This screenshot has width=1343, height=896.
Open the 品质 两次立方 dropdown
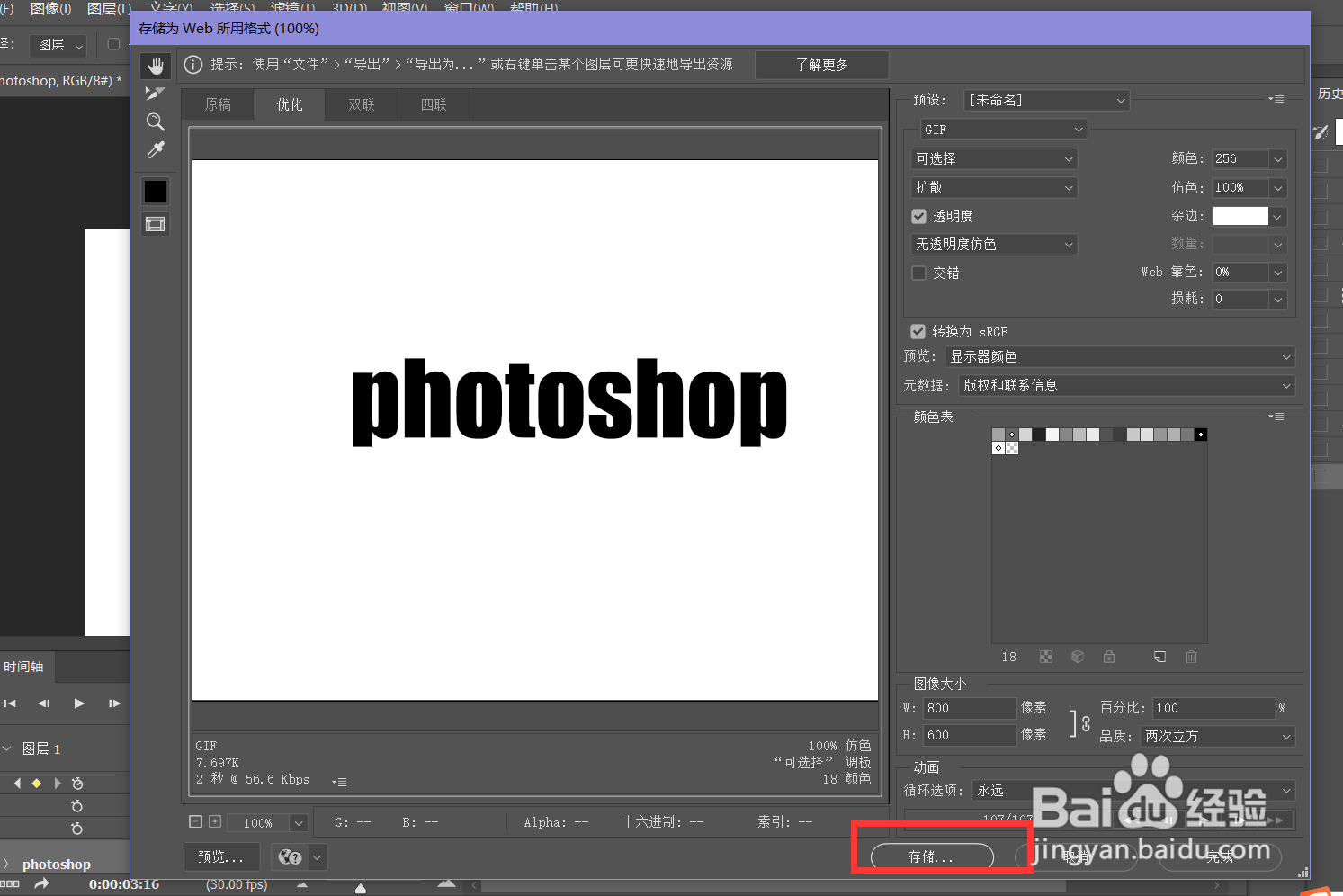pos(1218,736)
